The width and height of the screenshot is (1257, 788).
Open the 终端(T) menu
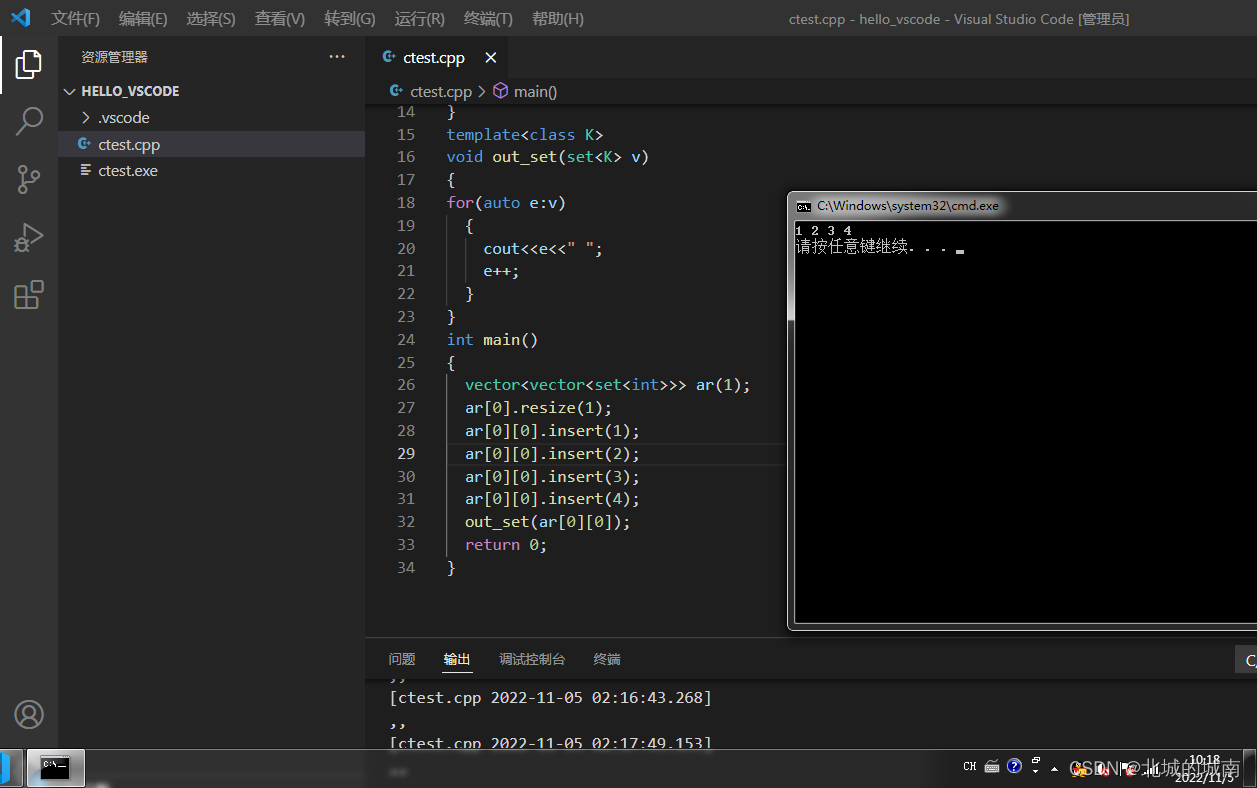pyautogui.click(x=489, y=19)
